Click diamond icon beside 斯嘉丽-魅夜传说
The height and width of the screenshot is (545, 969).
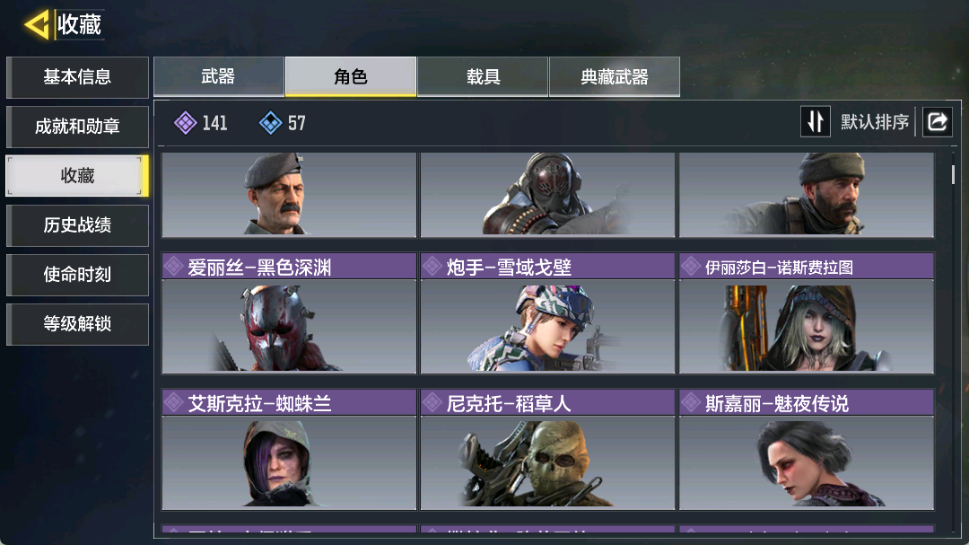click(x=690, y=403)
